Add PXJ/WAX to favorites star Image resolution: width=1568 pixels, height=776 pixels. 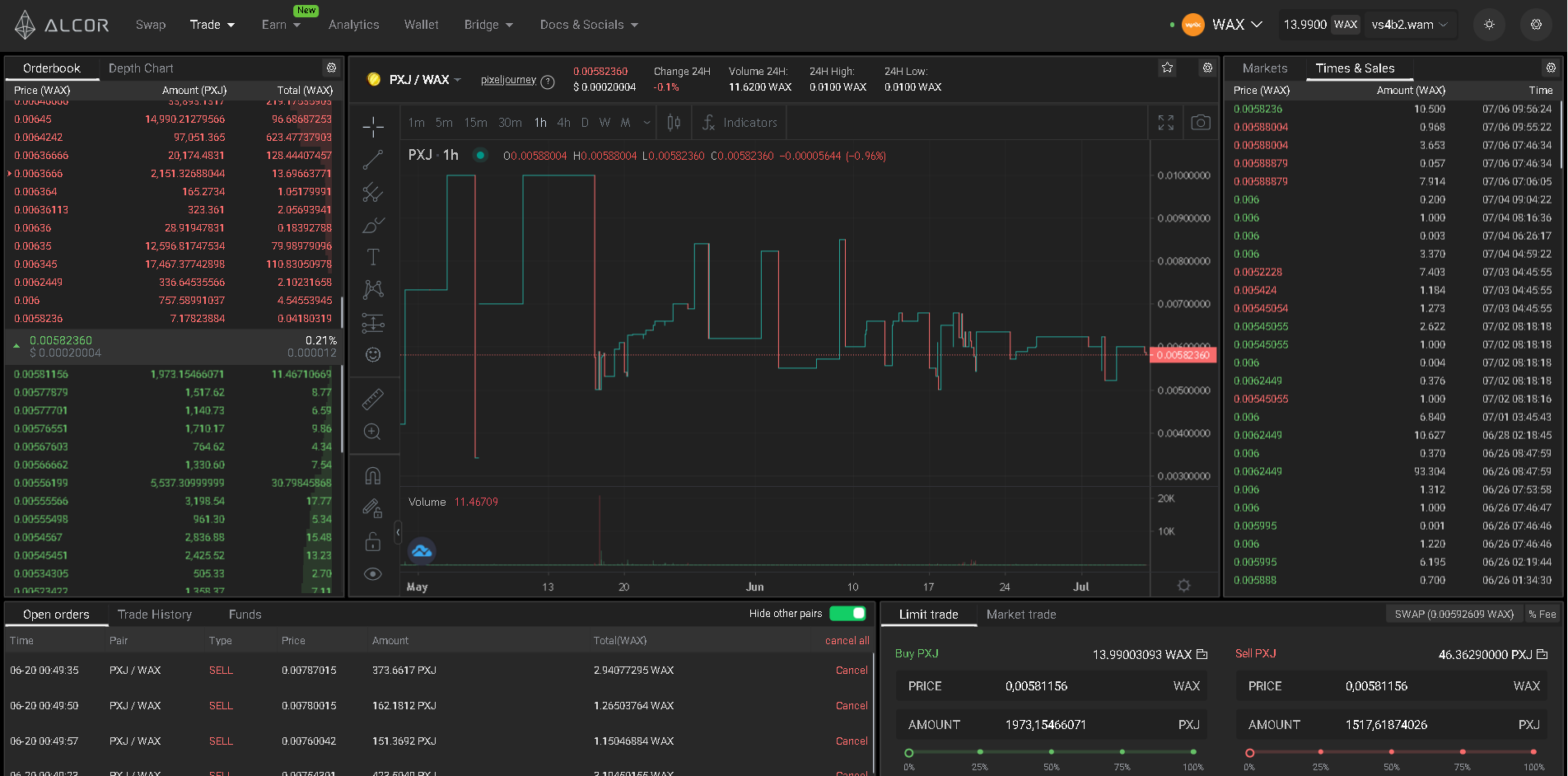pyautogui.click(x=1167, y=68)
